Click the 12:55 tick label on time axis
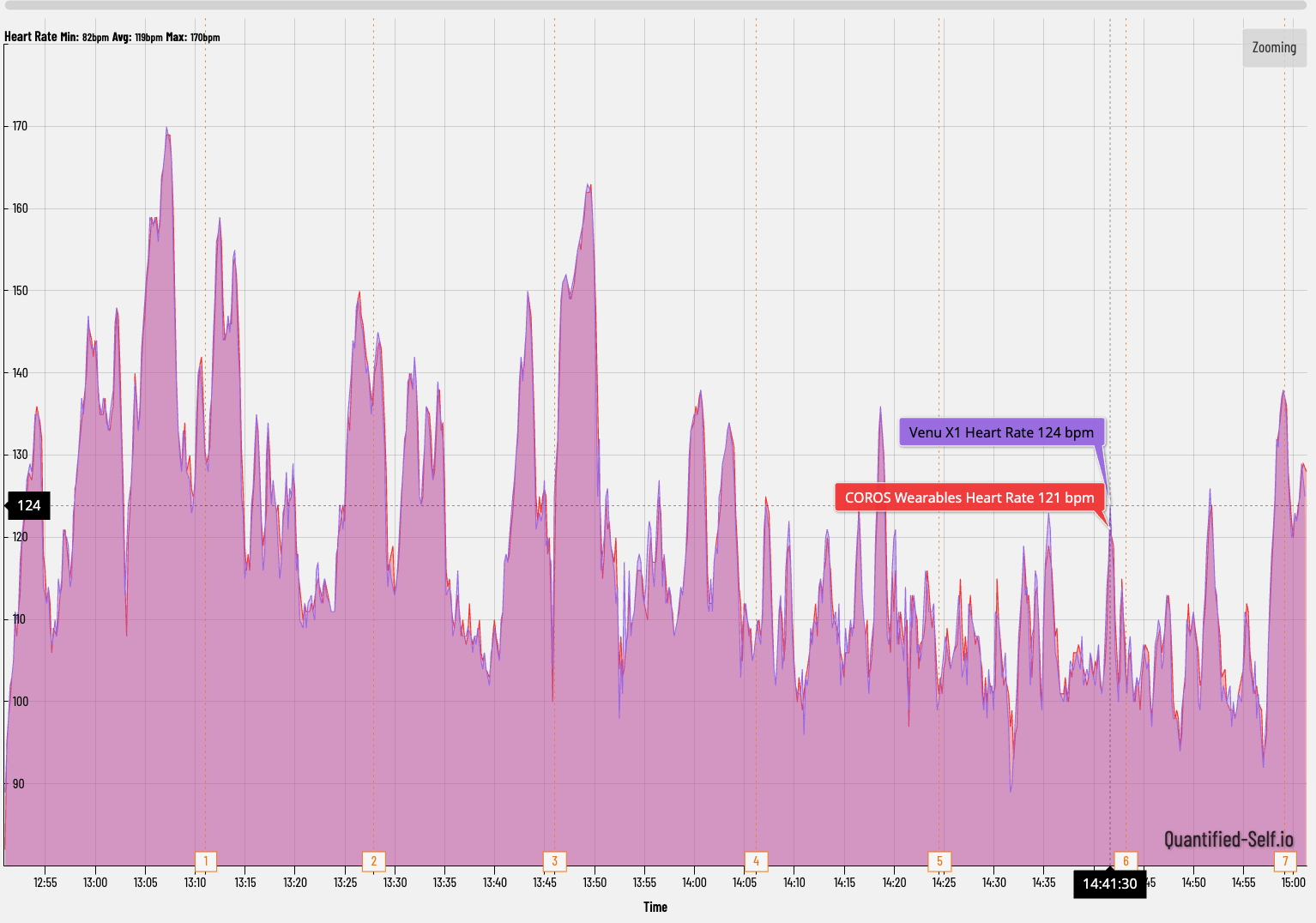The image size is (1316, 923). pos(47,881)
